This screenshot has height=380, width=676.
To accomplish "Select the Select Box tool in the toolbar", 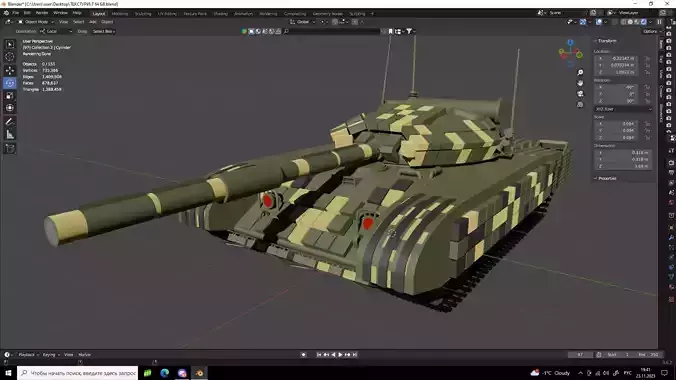I will 10,44.
